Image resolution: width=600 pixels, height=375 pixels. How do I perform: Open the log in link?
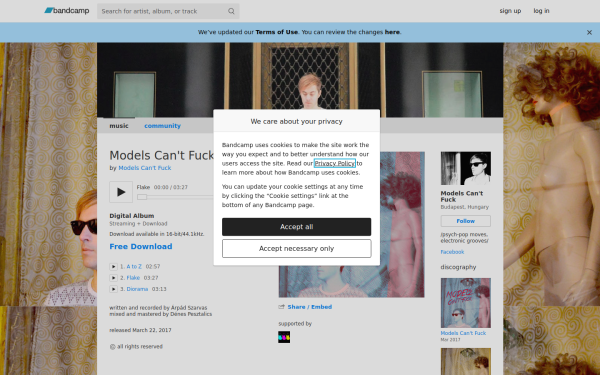tap(541, 11)
